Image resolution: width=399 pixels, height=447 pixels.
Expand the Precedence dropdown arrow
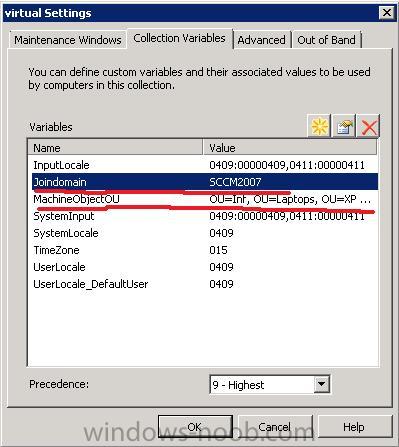click(321, 385)
